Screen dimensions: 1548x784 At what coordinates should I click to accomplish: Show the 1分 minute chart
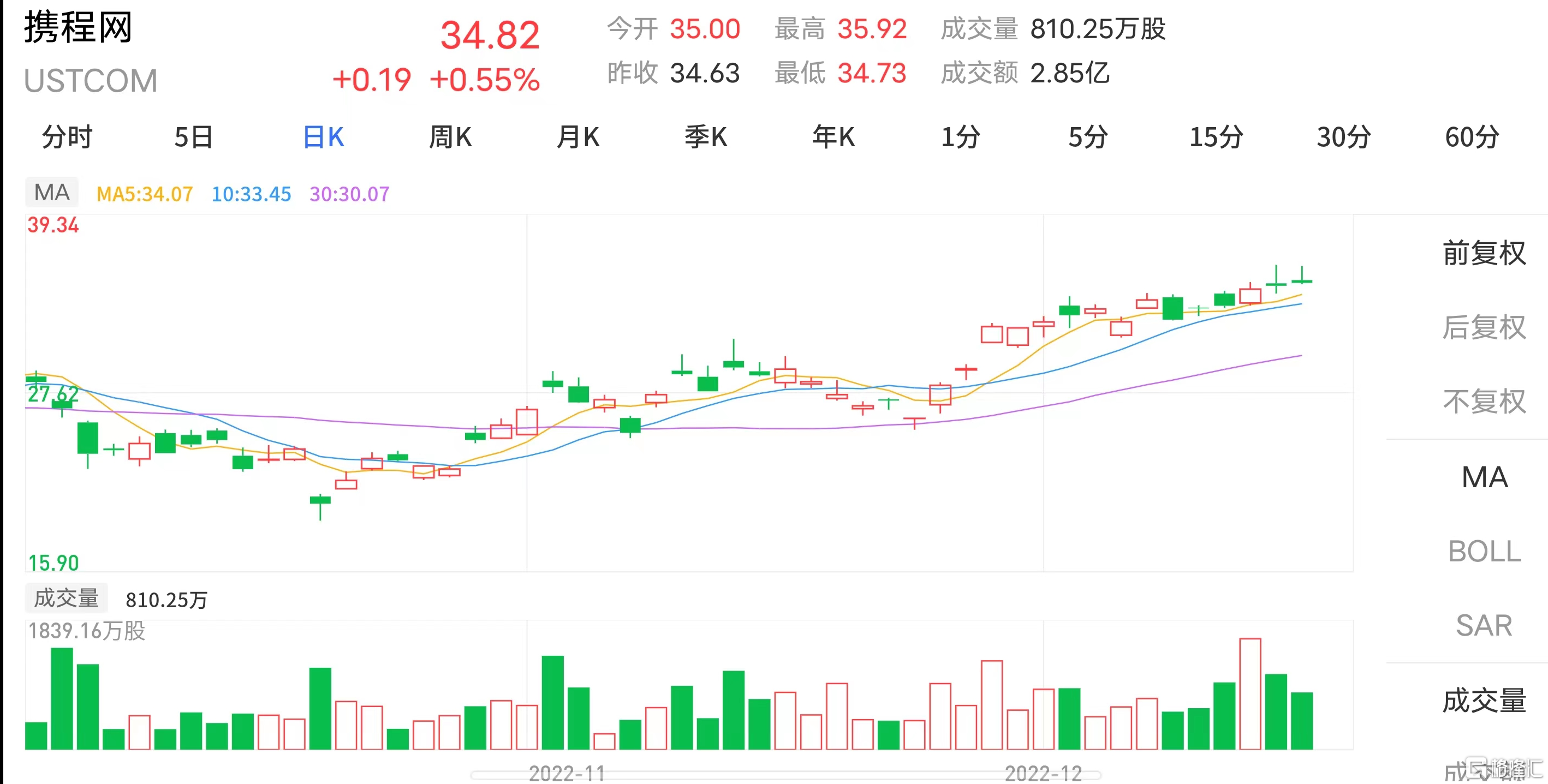coord(960,137)
